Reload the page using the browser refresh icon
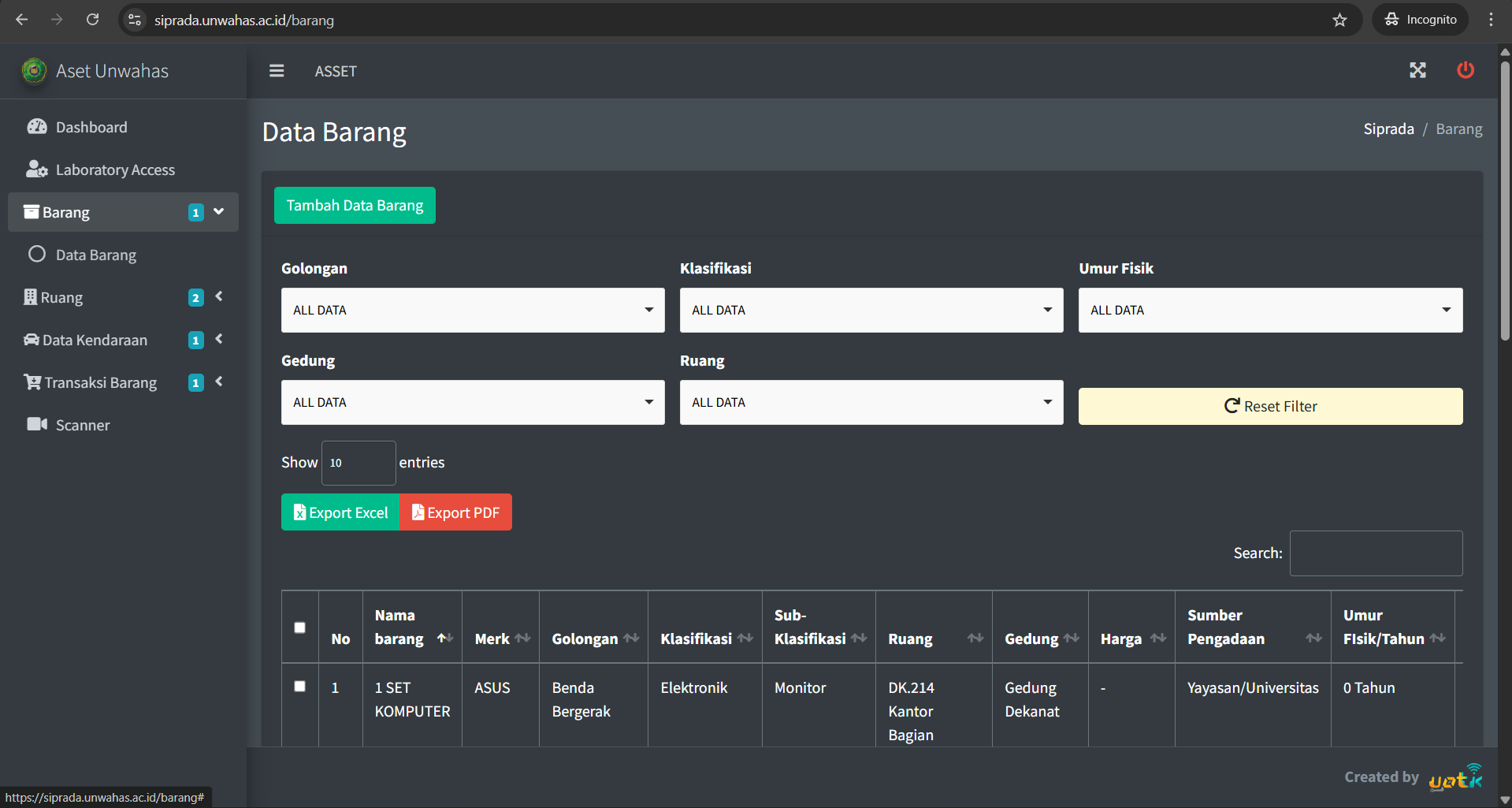1512x808 pixels. (x=93, y=20)
